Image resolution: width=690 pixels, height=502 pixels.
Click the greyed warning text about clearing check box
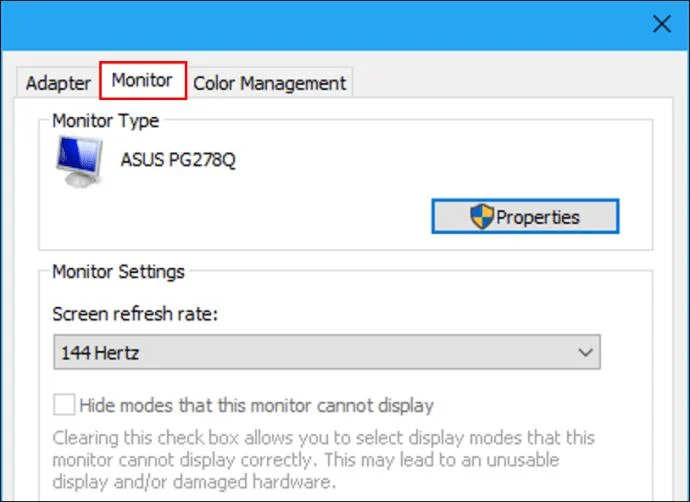point(323,460)
